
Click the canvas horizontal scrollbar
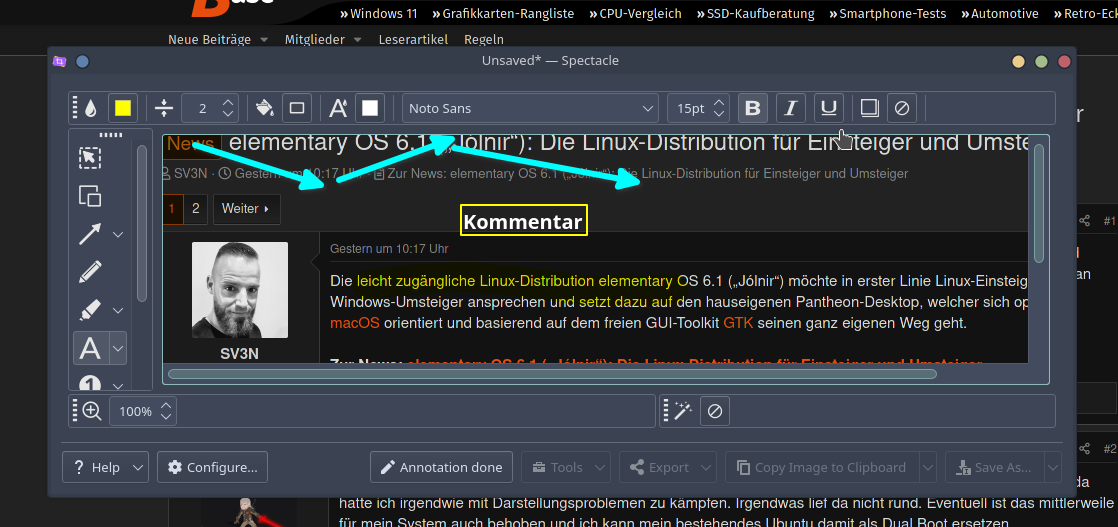point(552,374)
